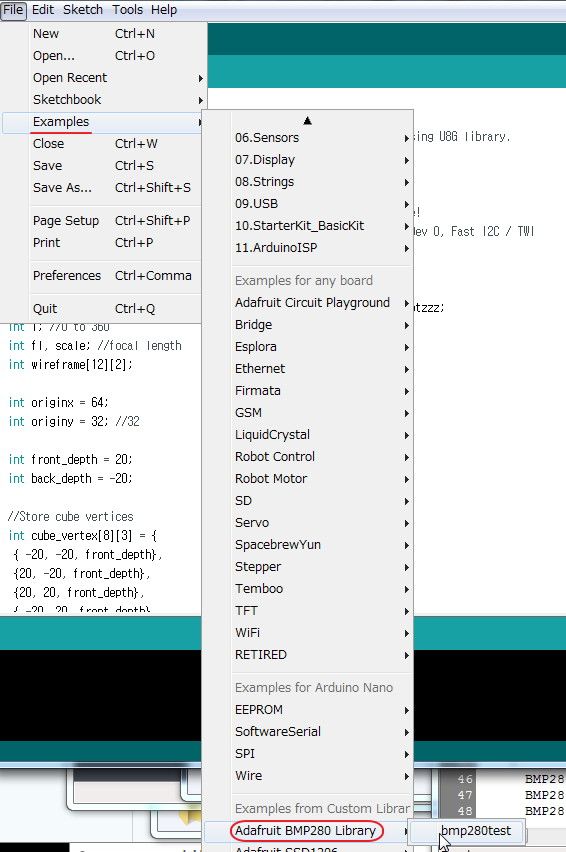Choose Quit in File menu
566x852 pixels.
[102, 309]
